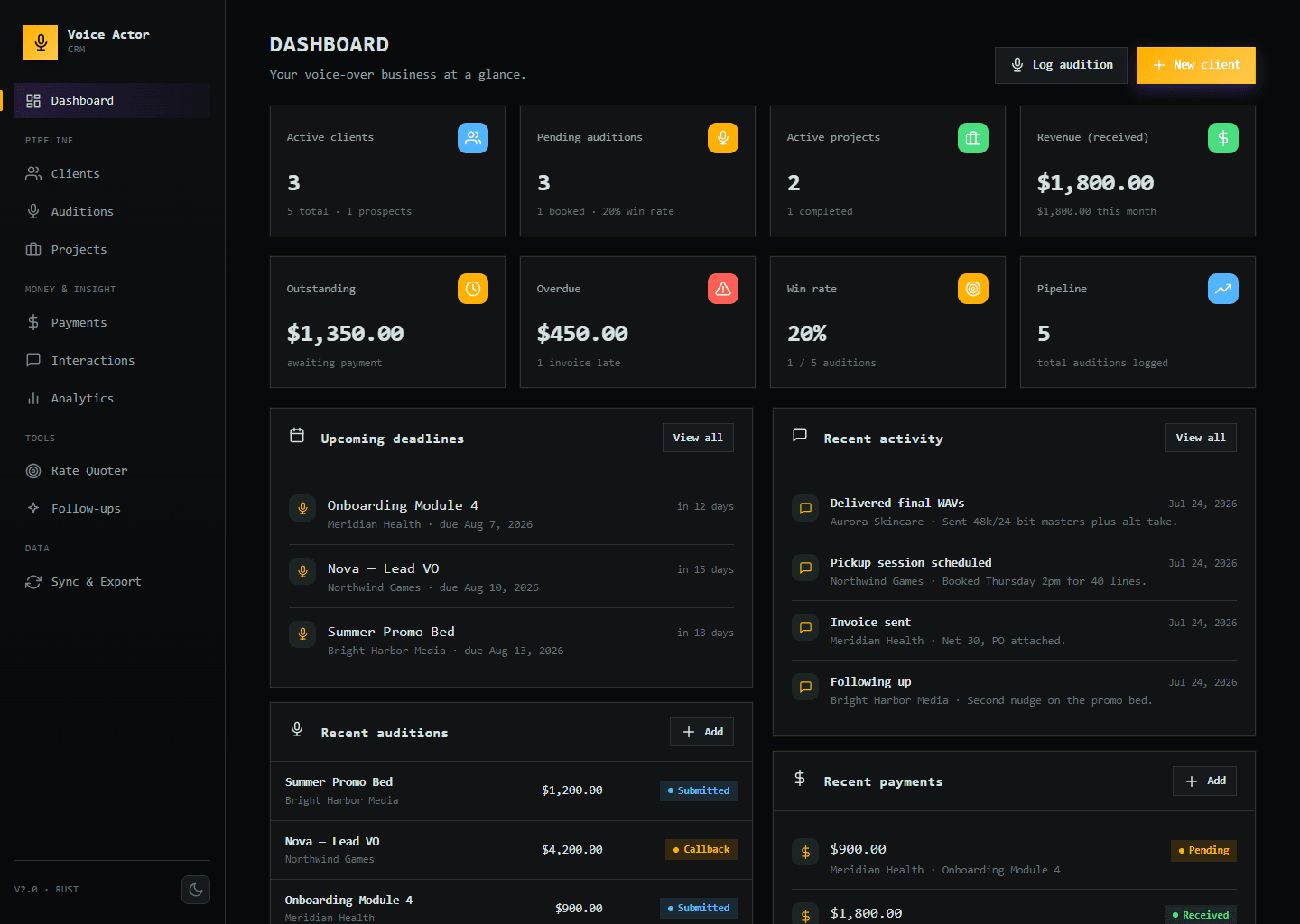Click the Revenue dollar sign icon

(1223, 138)
